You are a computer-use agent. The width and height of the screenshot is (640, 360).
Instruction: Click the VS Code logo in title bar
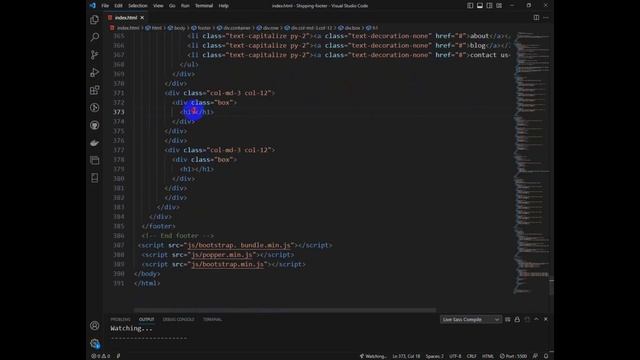click(x=93, y=6)
